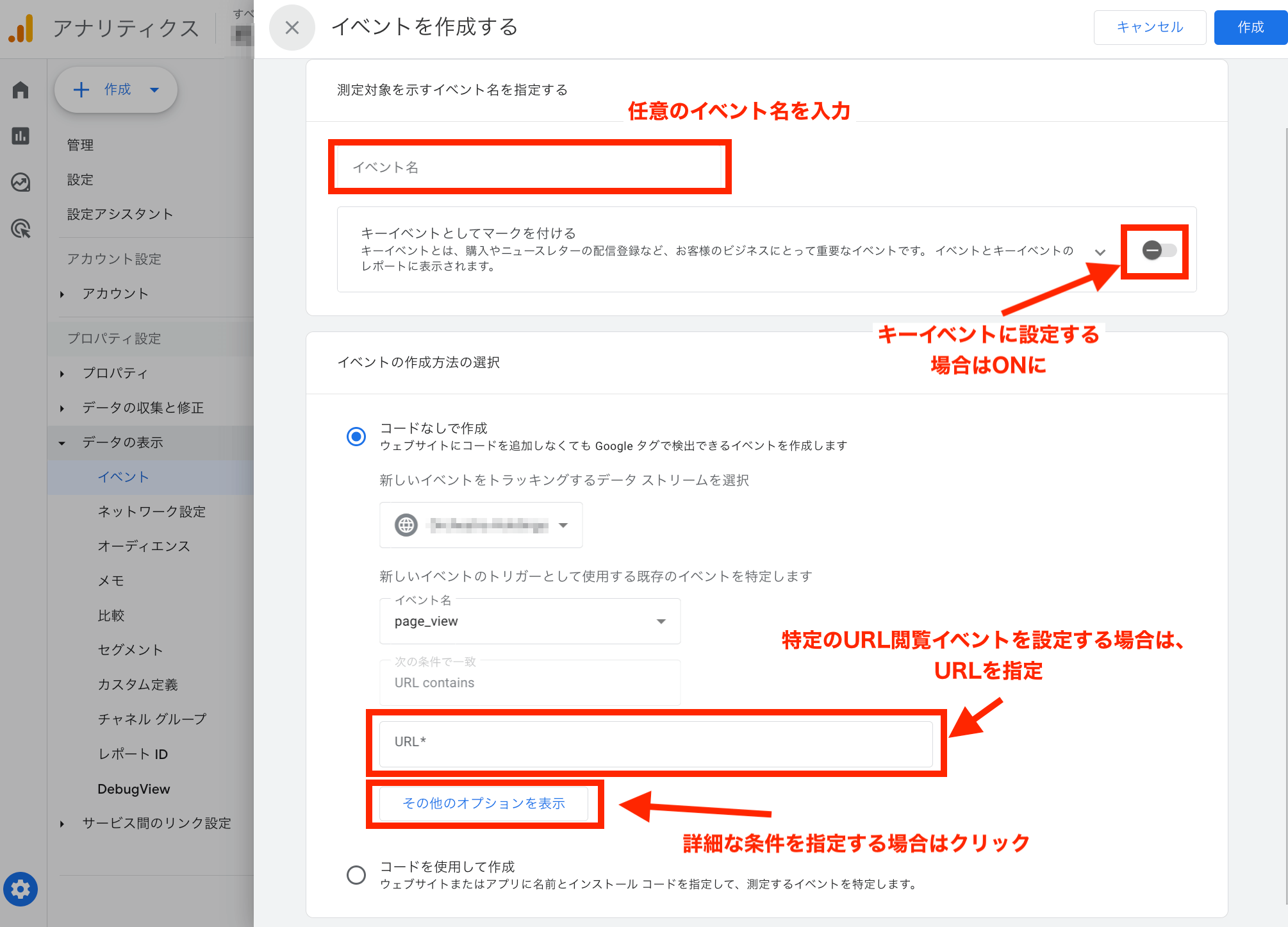Select the コードを使用して作成 radio option

[x=356, y=874]
